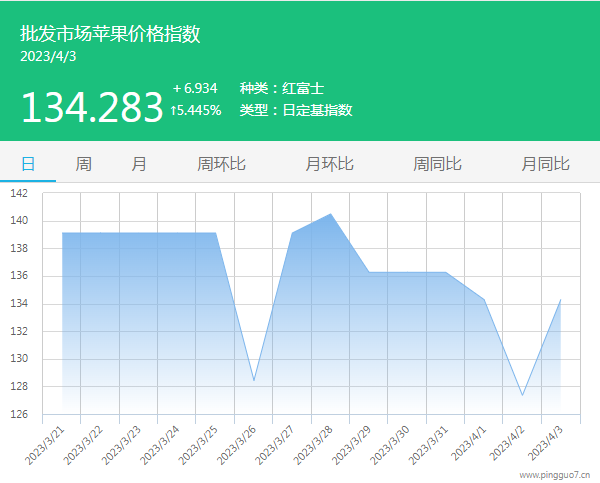The image size is (600, 483).
Task: Click the title 批发市场苹果价格指数
Action: (x=110, y=34)
